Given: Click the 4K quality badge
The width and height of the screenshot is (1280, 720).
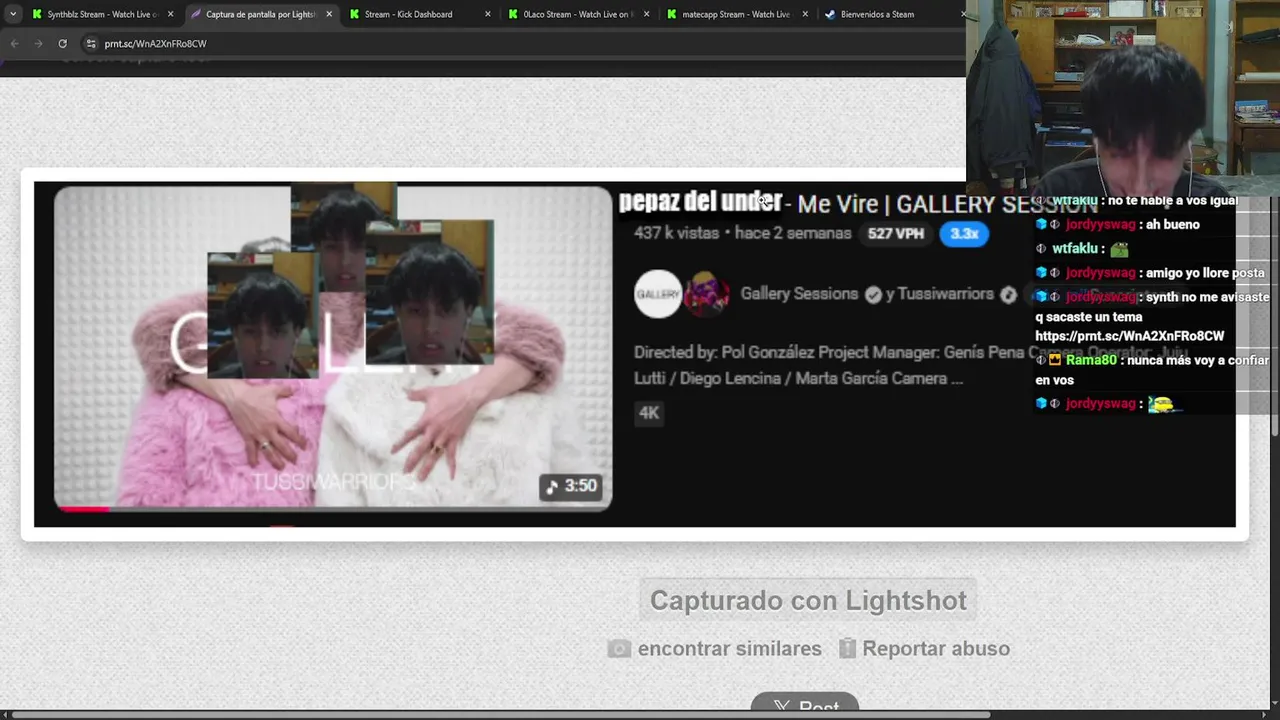Looking at the screenshot, I should point(649,413).
